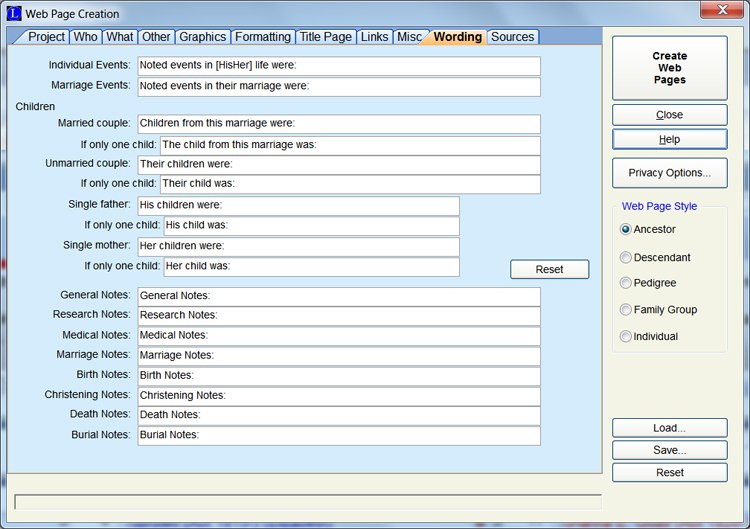Screen dimensions: 750x529
Task: Click the Medical Notes input field
Action: tap(339, 336)
